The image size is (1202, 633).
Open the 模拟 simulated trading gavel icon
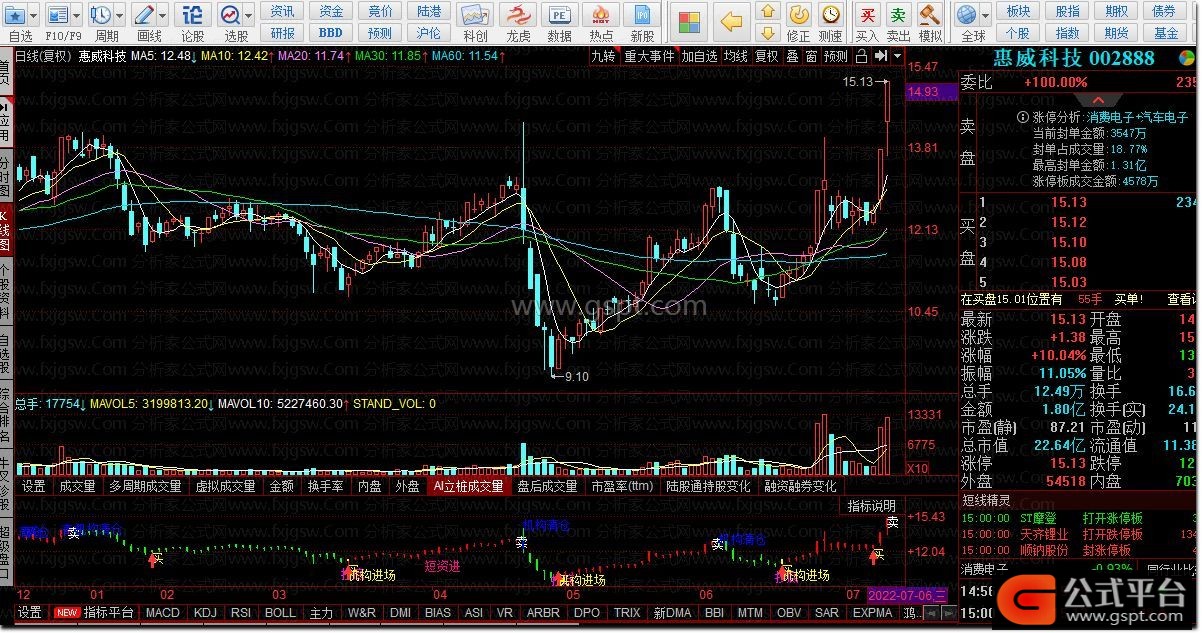coord(930,15)
